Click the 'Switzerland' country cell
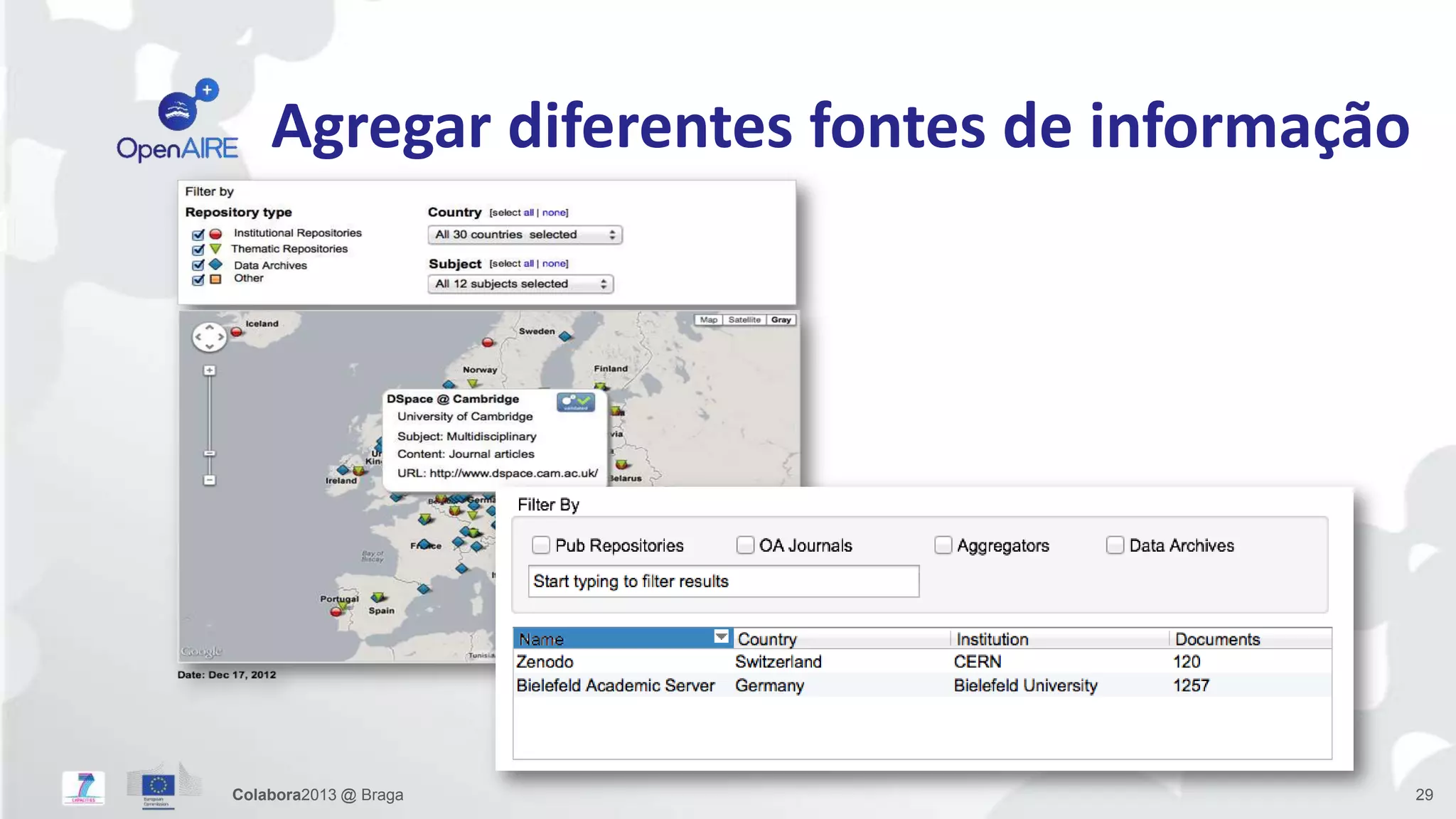The height and width of the screenshot is (819, 1456). coord(778,662)
